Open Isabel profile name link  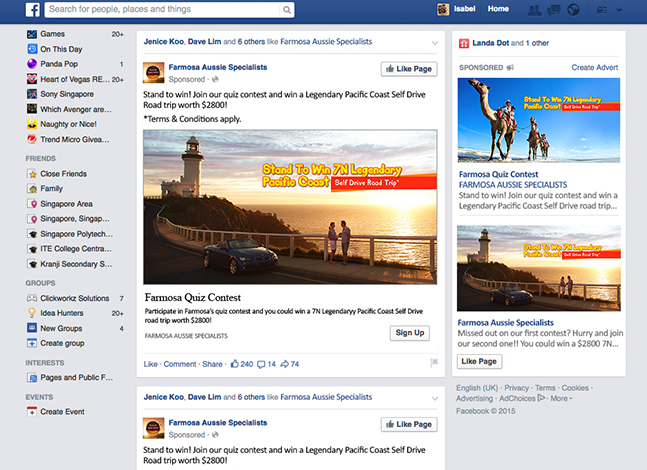465,9
